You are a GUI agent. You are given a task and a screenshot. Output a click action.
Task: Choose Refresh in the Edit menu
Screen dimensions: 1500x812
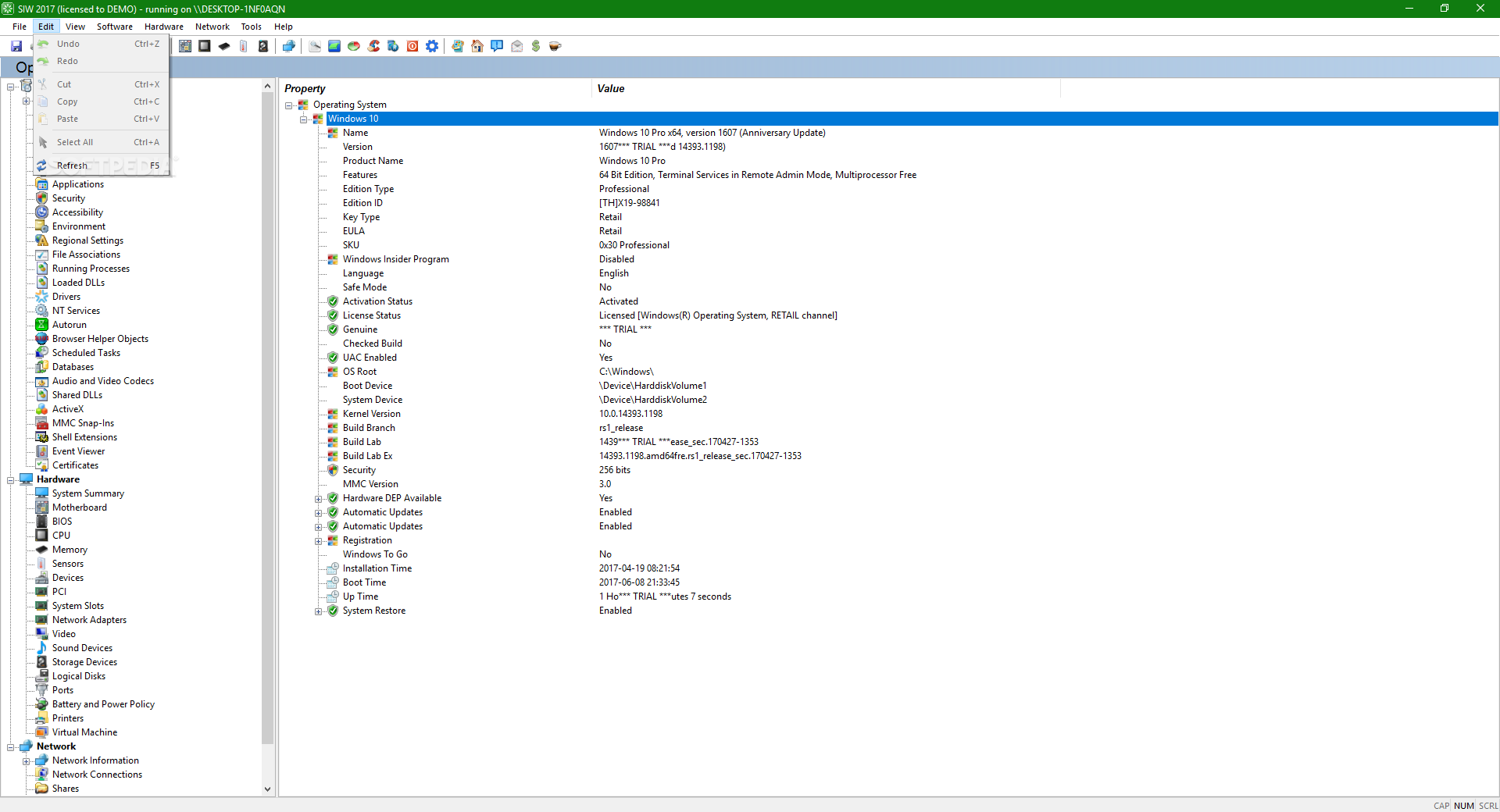point(102,166)
